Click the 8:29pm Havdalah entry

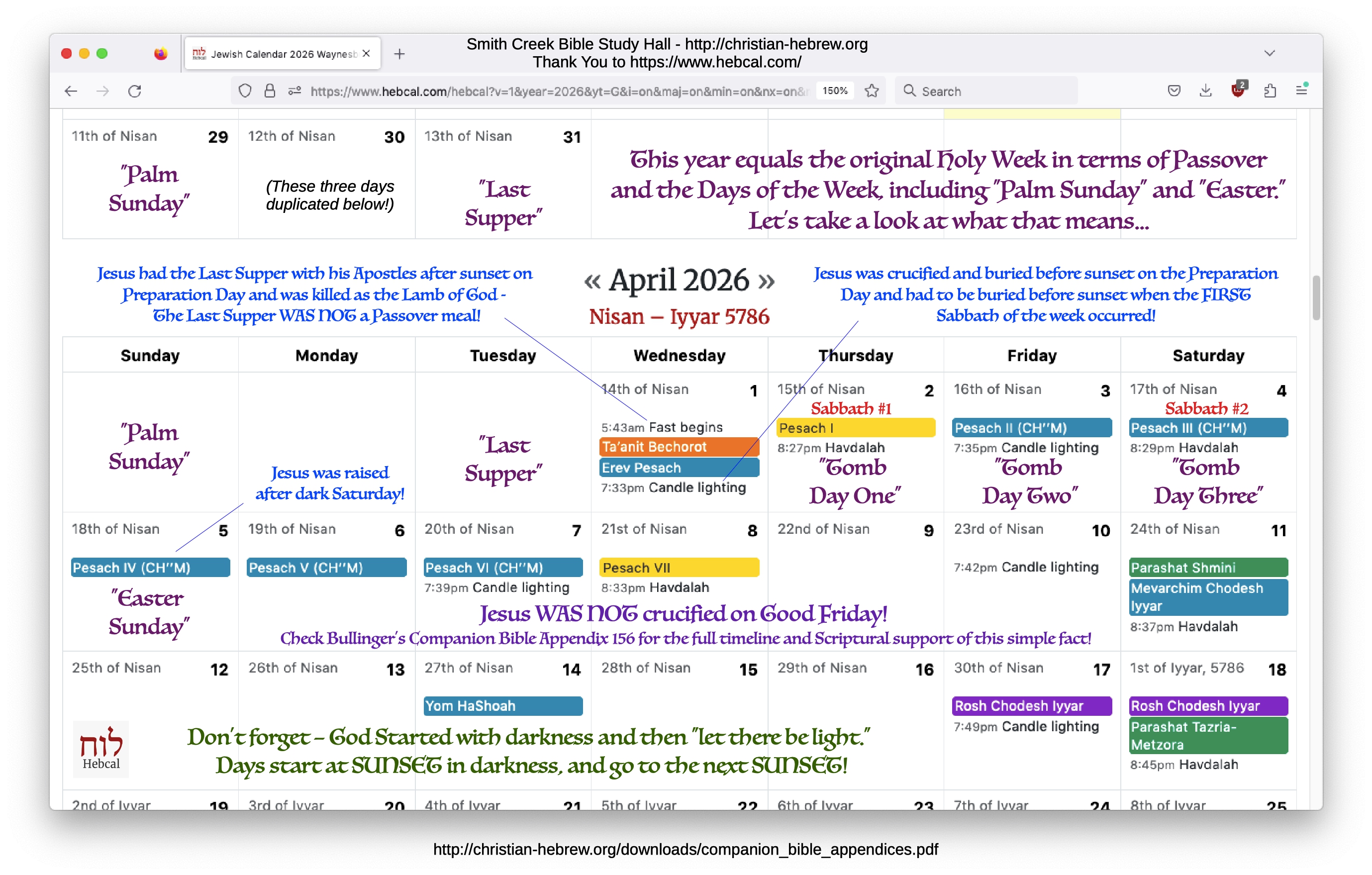tap(1184, 448)
